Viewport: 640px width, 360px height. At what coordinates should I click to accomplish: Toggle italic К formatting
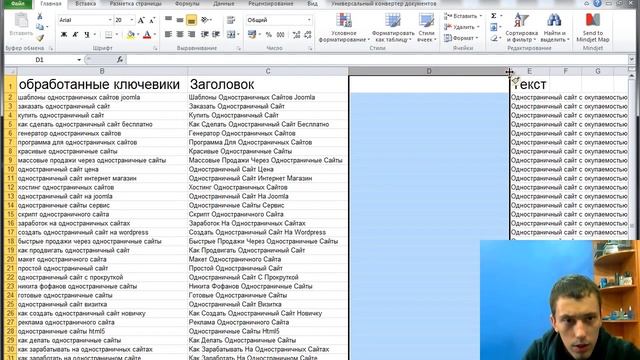[75, 35]
